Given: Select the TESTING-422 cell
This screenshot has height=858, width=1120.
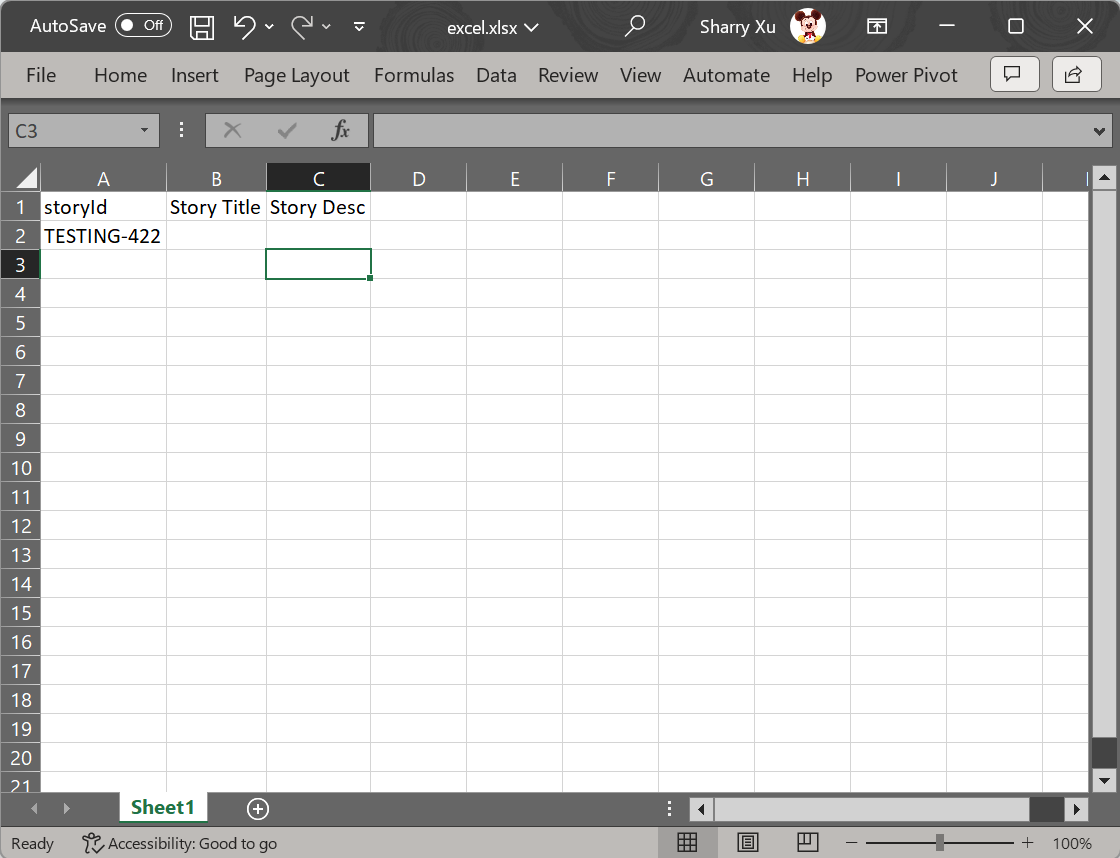Looking at the screenshot, I should click(x=104, y=235).
